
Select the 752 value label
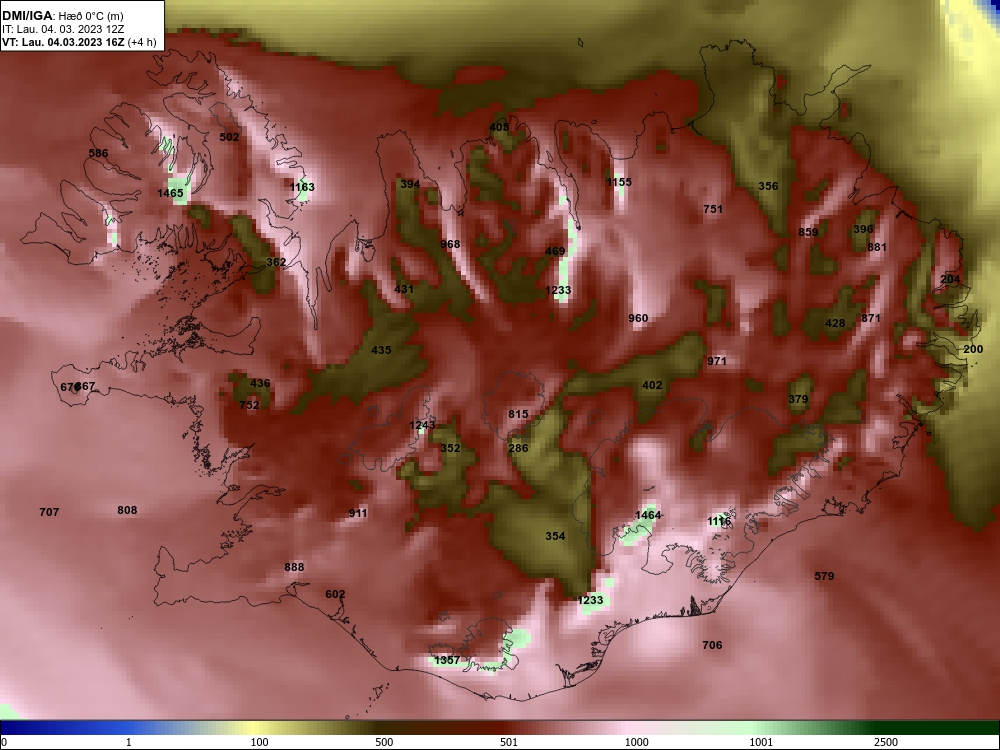click(249, 406)
